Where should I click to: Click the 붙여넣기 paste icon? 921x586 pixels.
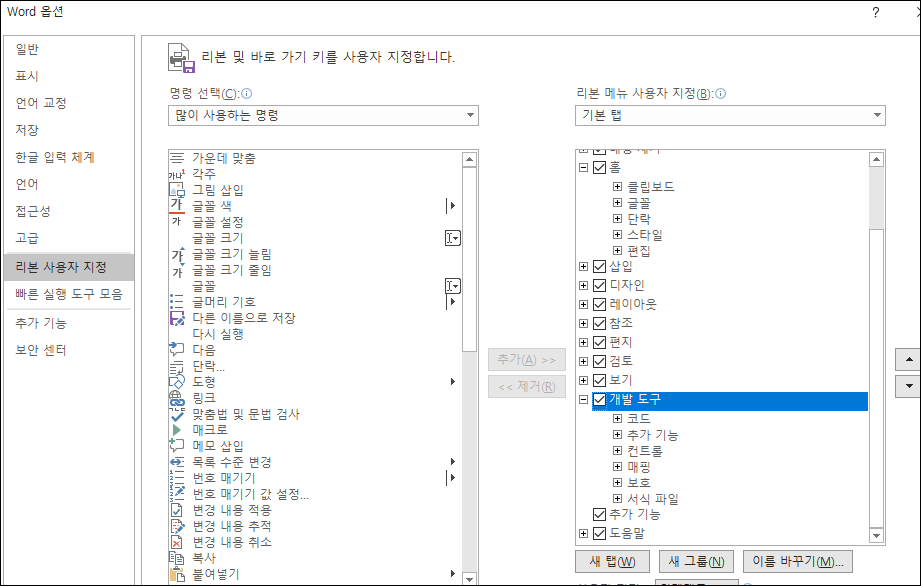tap(177, 574)
